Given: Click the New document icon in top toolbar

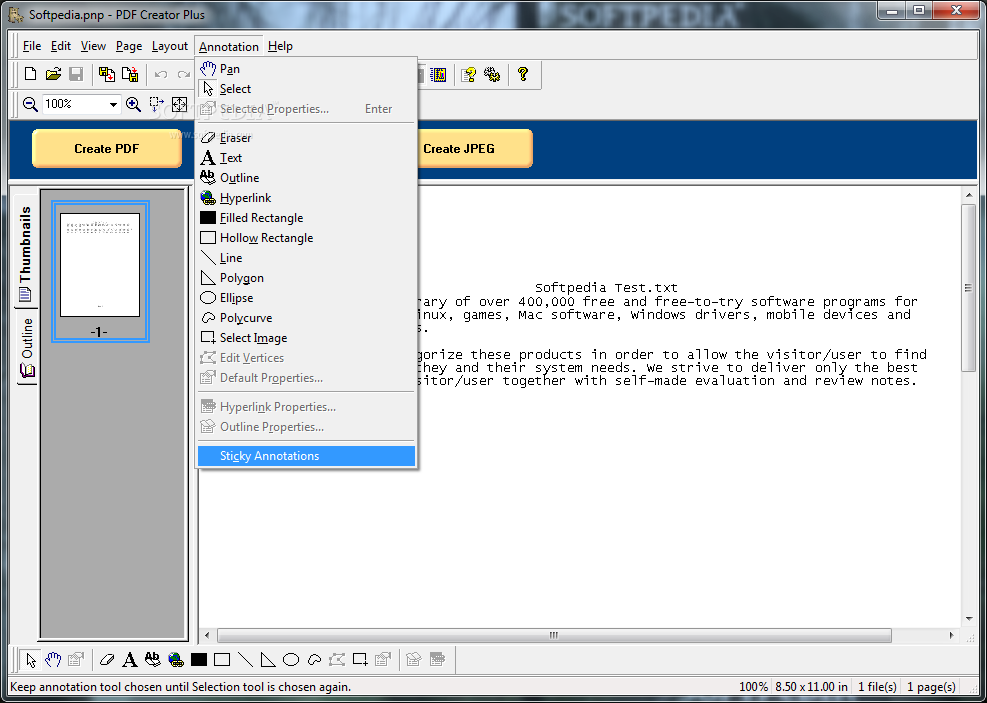Looking at the screenshot, I should pos(30,74).
